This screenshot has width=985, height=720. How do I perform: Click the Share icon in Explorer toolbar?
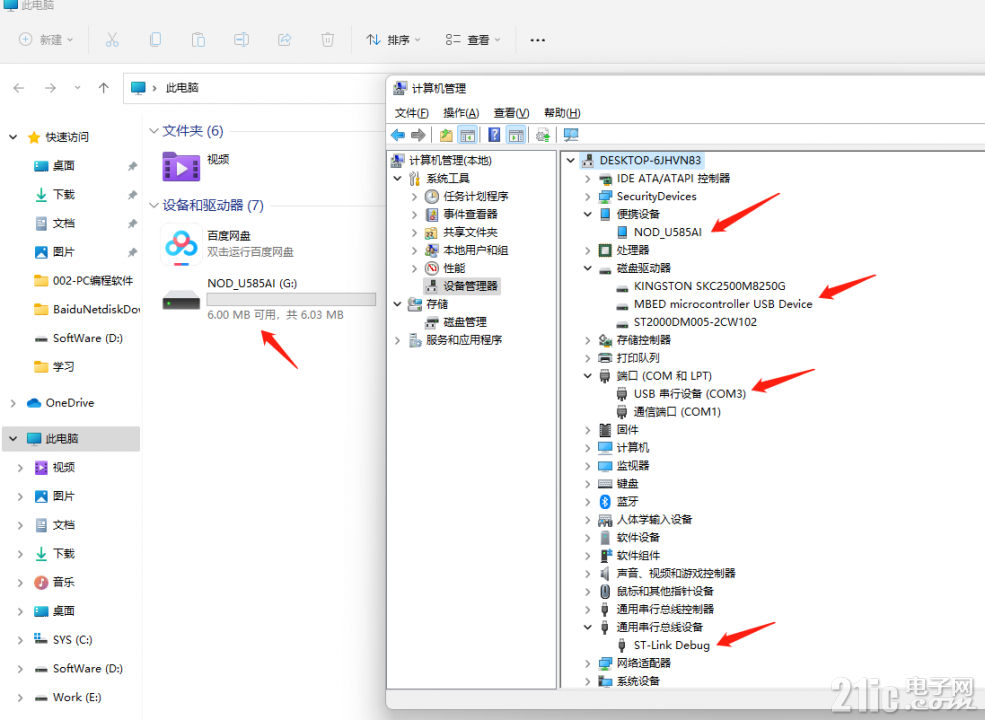(285, 40)
